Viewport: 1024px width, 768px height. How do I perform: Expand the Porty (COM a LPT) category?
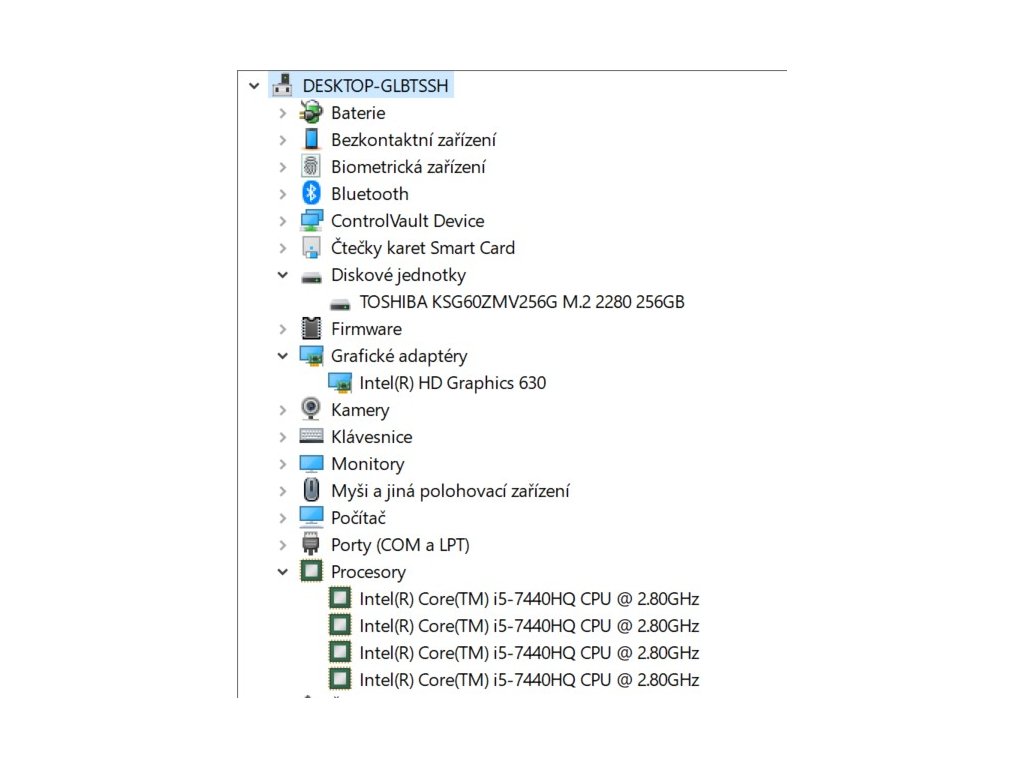tap(282, 545)
